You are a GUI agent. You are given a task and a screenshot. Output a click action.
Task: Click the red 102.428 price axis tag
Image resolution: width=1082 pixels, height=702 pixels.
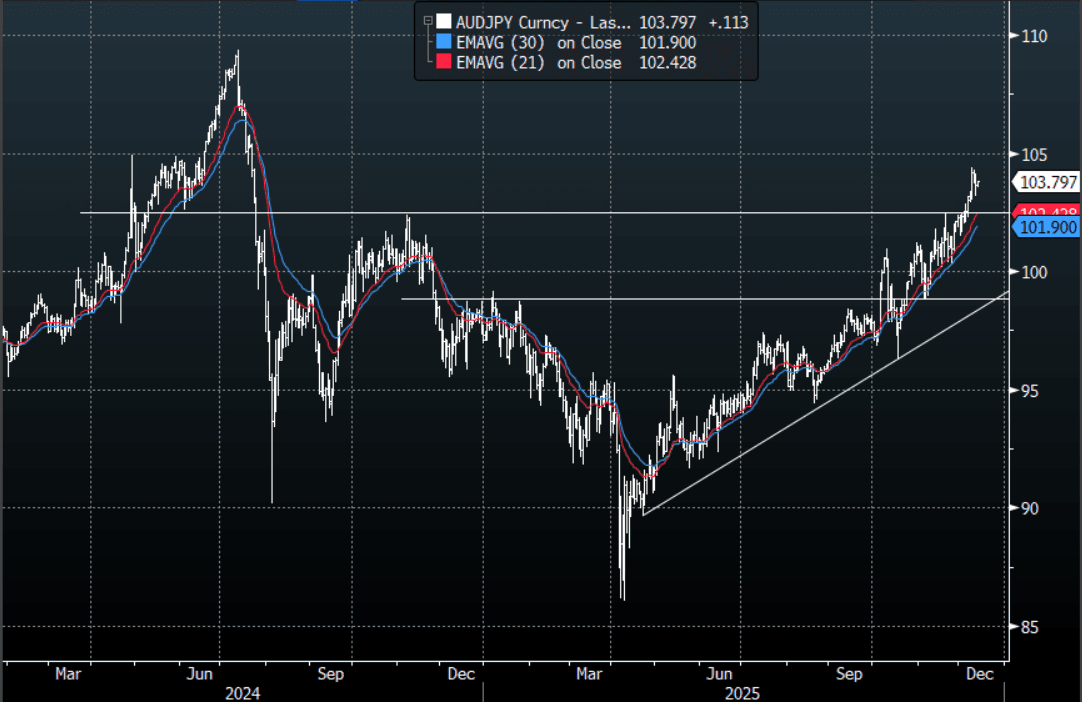(x=1048, y=212)
